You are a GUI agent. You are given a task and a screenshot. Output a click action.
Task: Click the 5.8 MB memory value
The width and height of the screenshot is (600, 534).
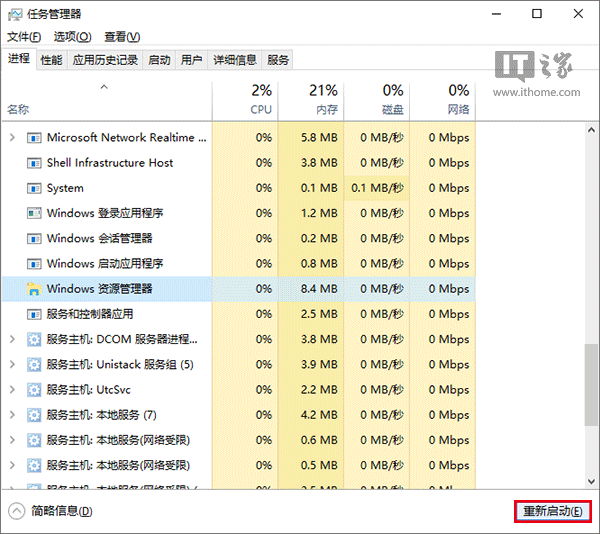pos(319,138)
